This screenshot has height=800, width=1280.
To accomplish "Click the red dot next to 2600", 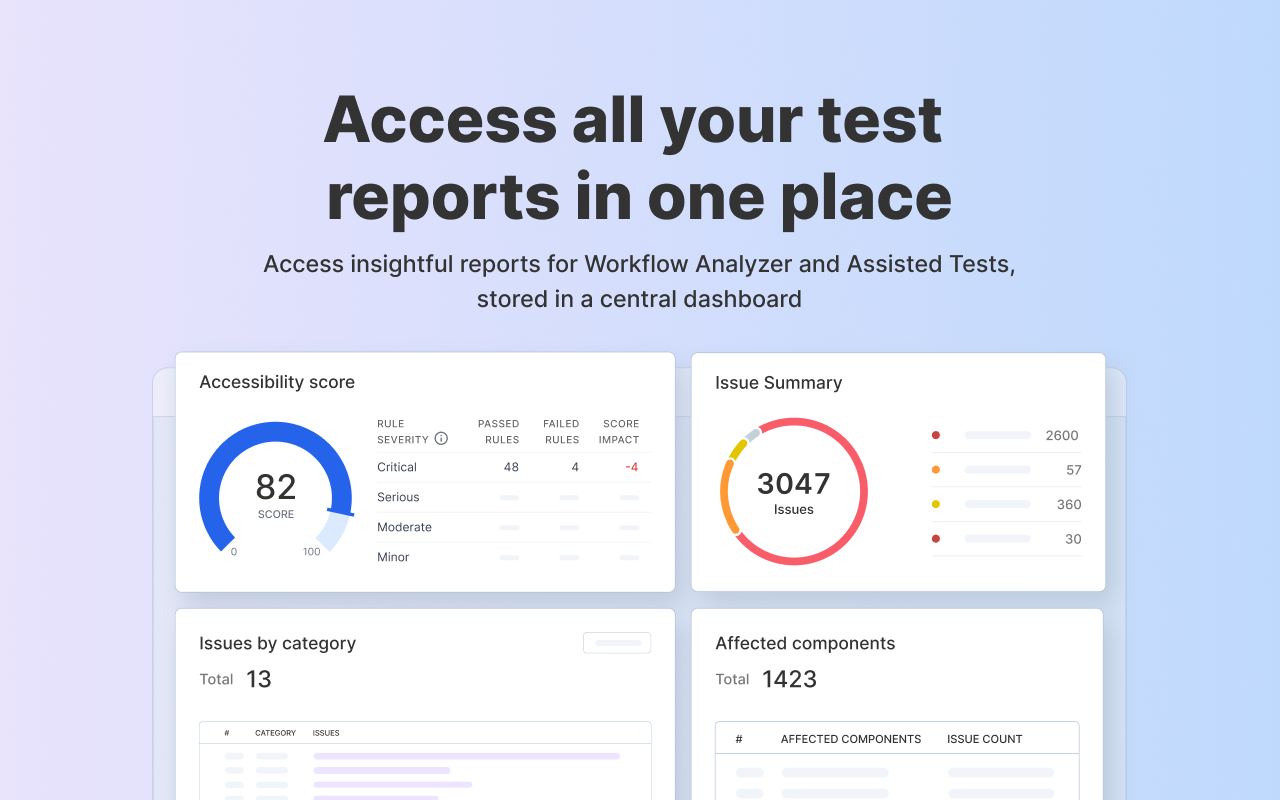I will tap(936, 435).
